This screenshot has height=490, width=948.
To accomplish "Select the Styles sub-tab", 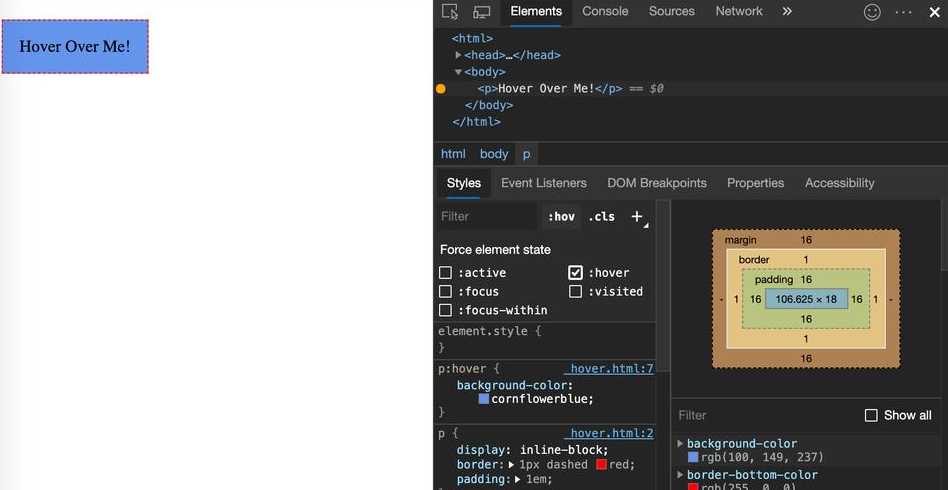I will [464, 183].
